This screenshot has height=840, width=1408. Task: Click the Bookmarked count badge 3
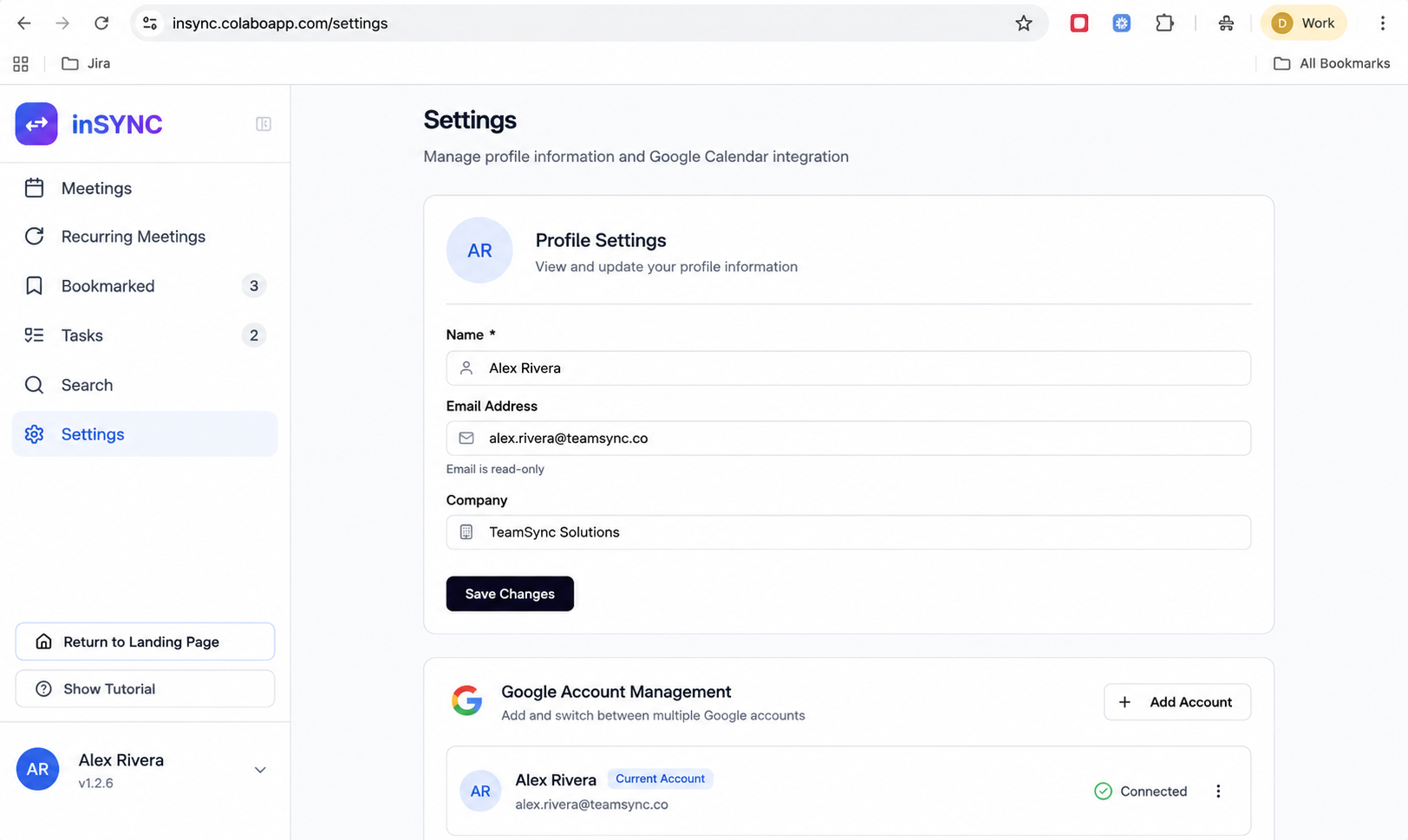click(253, 286)
